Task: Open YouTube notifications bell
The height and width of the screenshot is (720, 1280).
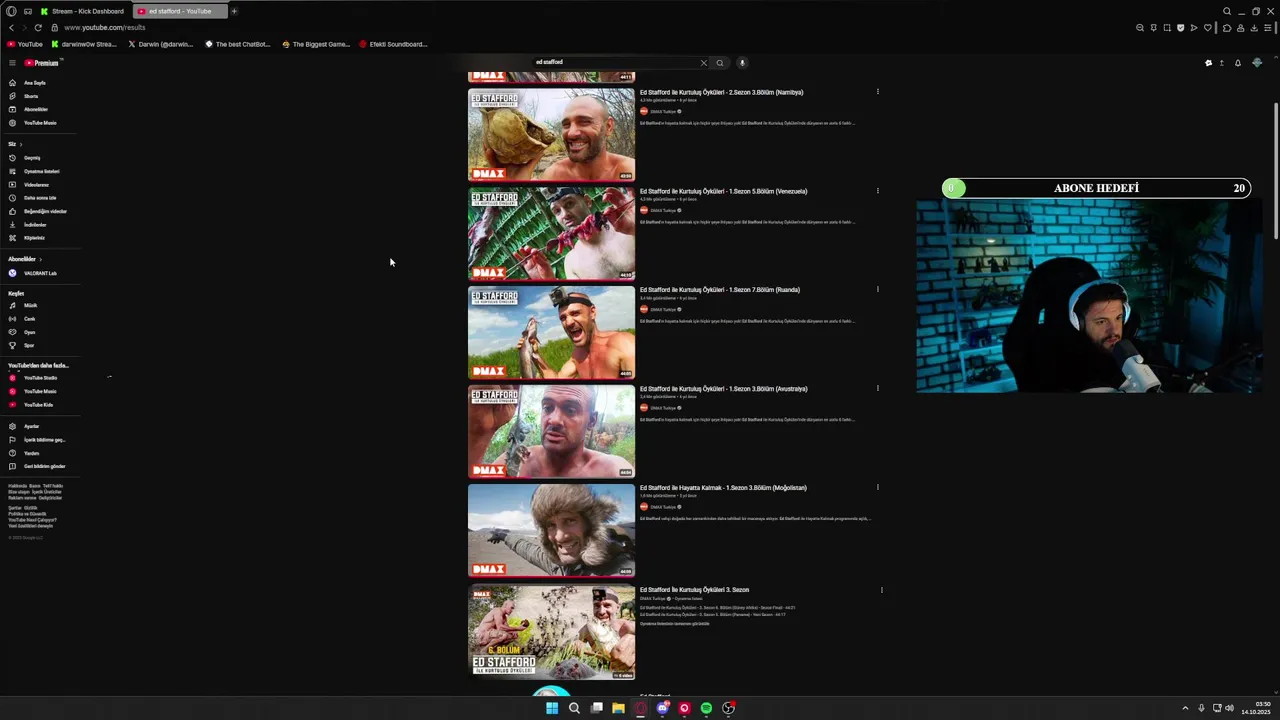Action: [x=1237, y=63]
